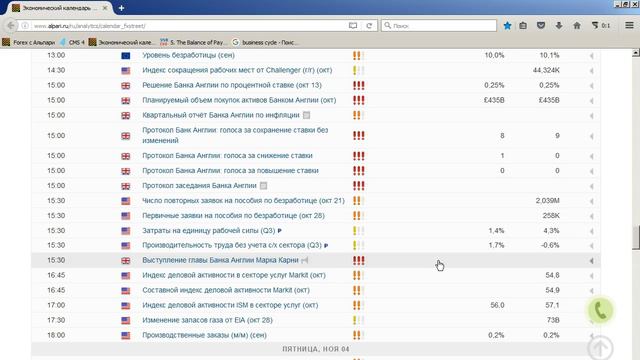Open Решение Банка Англии по процентной ставке
The height and width of the screenshot is (360, 640).
point(232,85)
